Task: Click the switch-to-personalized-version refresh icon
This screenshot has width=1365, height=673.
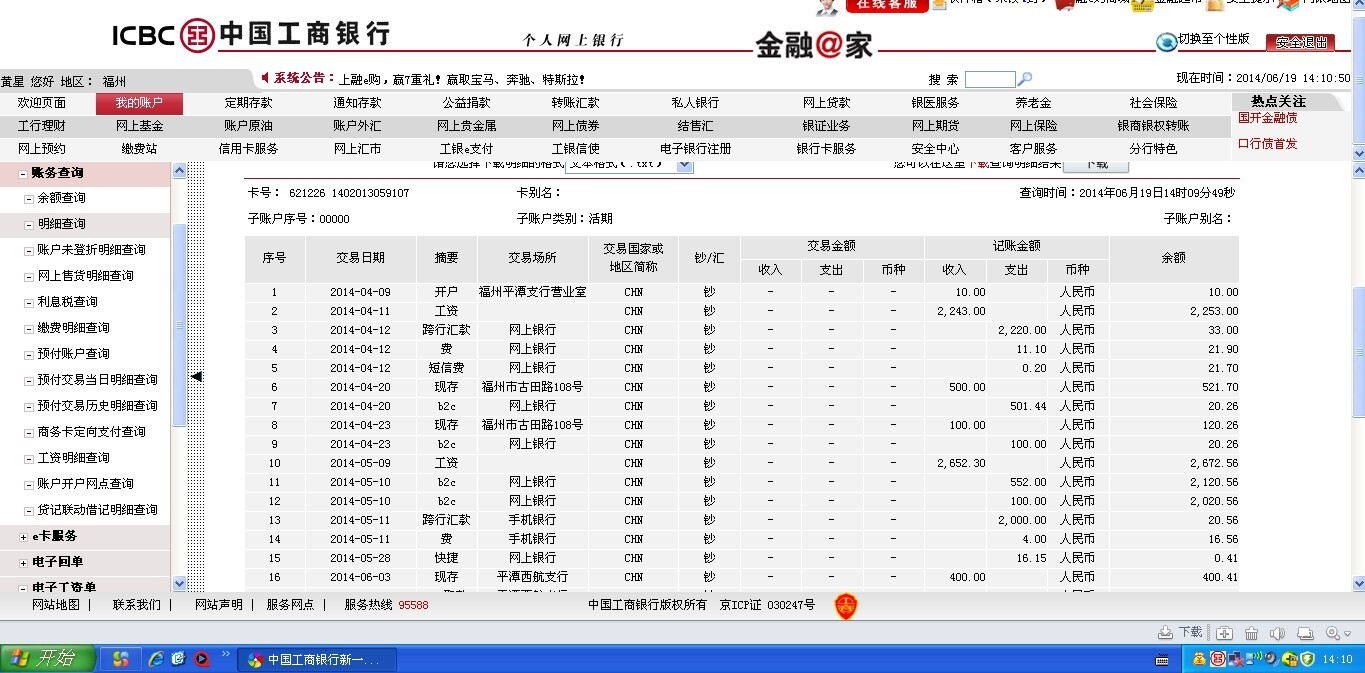Action: 1166,42
